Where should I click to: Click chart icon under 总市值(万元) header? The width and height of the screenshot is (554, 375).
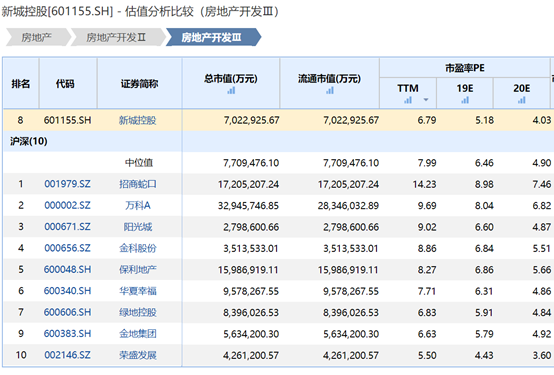(231, 91)
